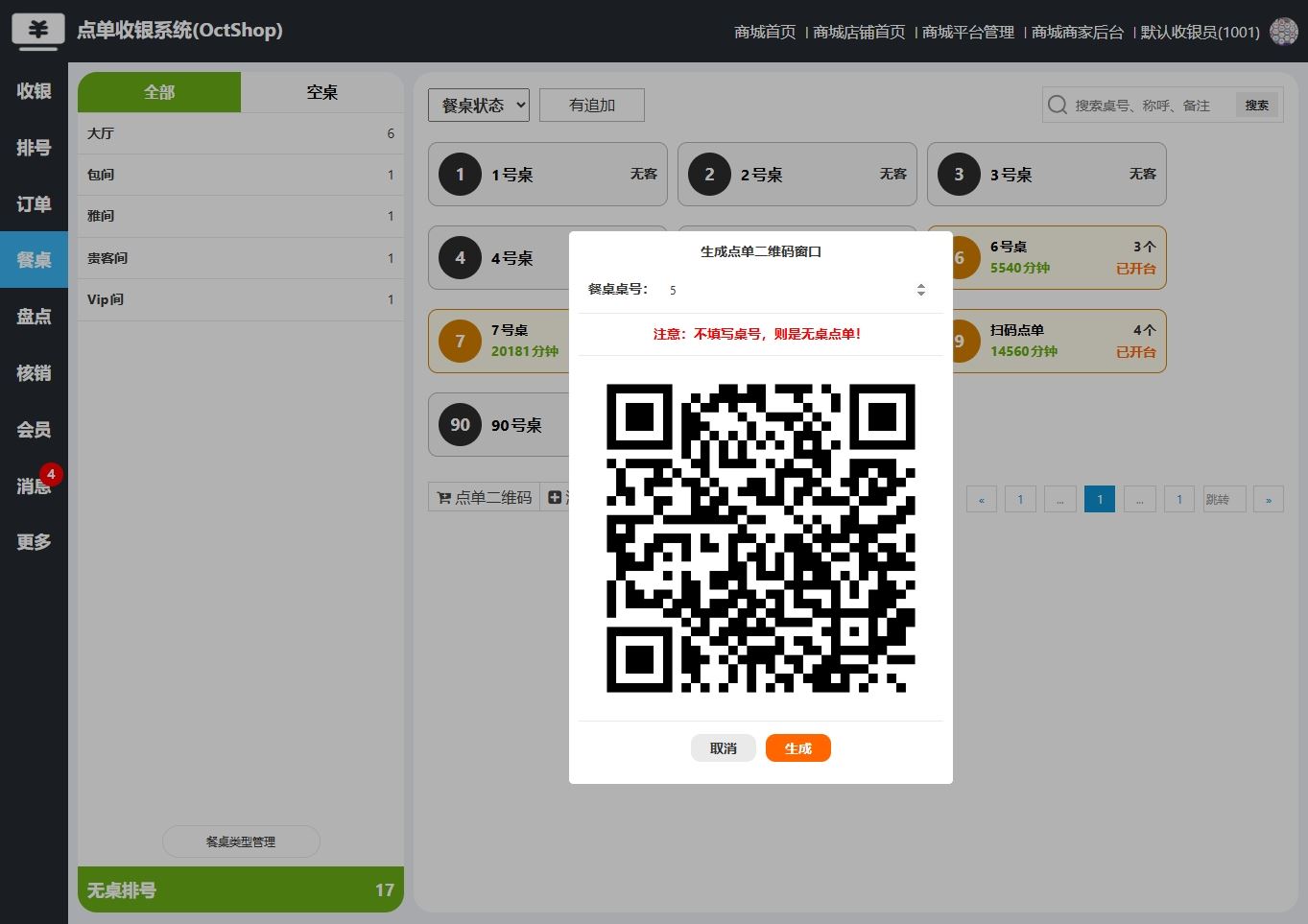This screenshot has height=924, width=1308.
Task: Go to 会员 in the sidebar
Action: (34, 430)
